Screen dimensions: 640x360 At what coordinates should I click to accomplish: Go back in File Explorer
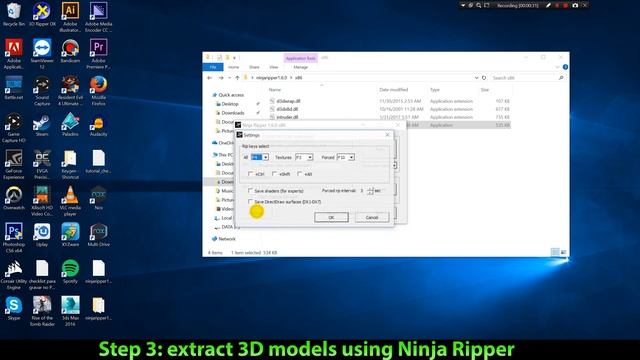(x=210, y=78)
